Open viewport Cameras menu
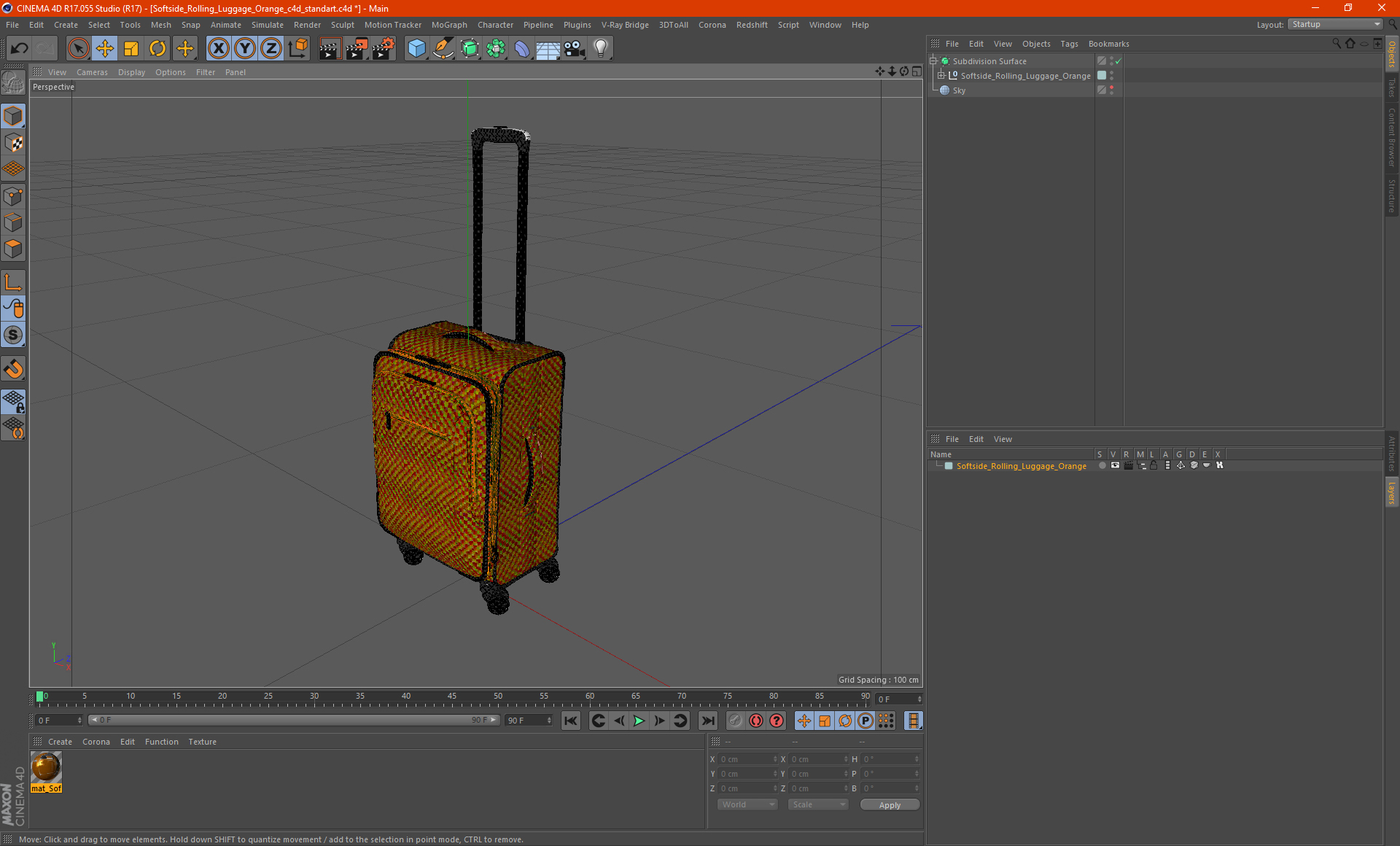The image size is (1400, 846). [92, 72]
